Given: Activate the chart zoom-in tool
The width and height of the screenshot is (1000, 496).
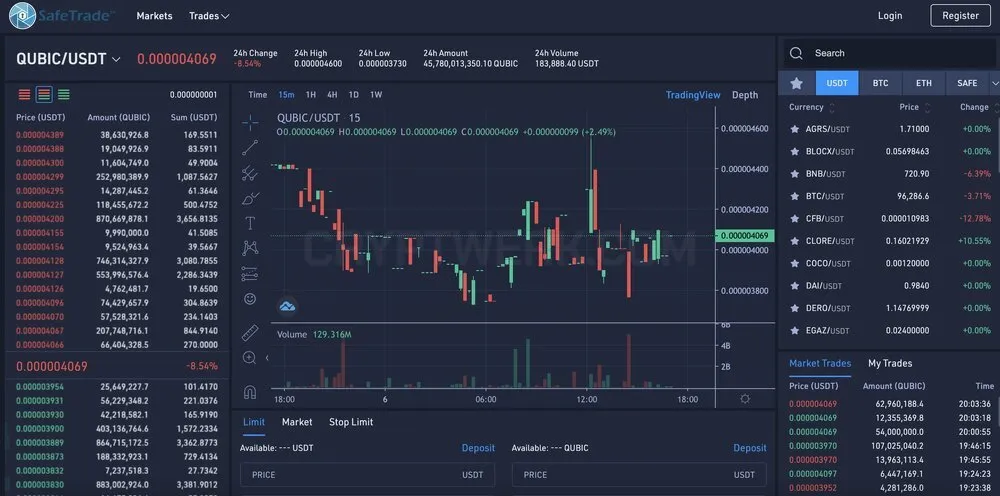Looking at the screenshot, I should (x=250, y=358).
